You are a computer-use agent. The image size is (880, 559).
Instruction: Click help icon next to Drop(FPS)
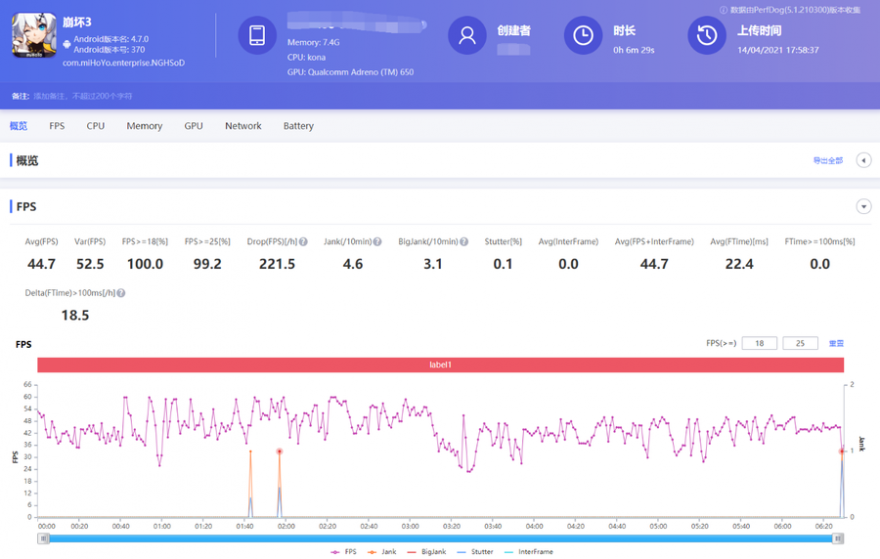(303, 242)
